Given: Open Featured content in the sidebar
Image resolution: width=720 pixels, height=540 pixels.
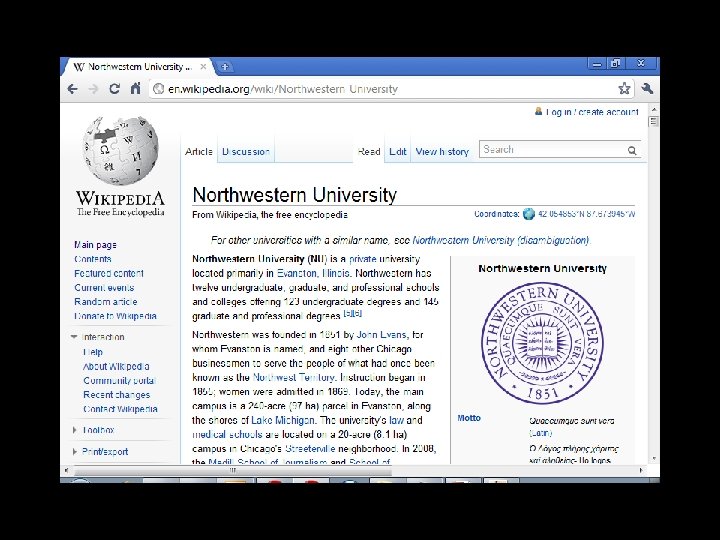Looking at the screenshot, I should 109,273.
